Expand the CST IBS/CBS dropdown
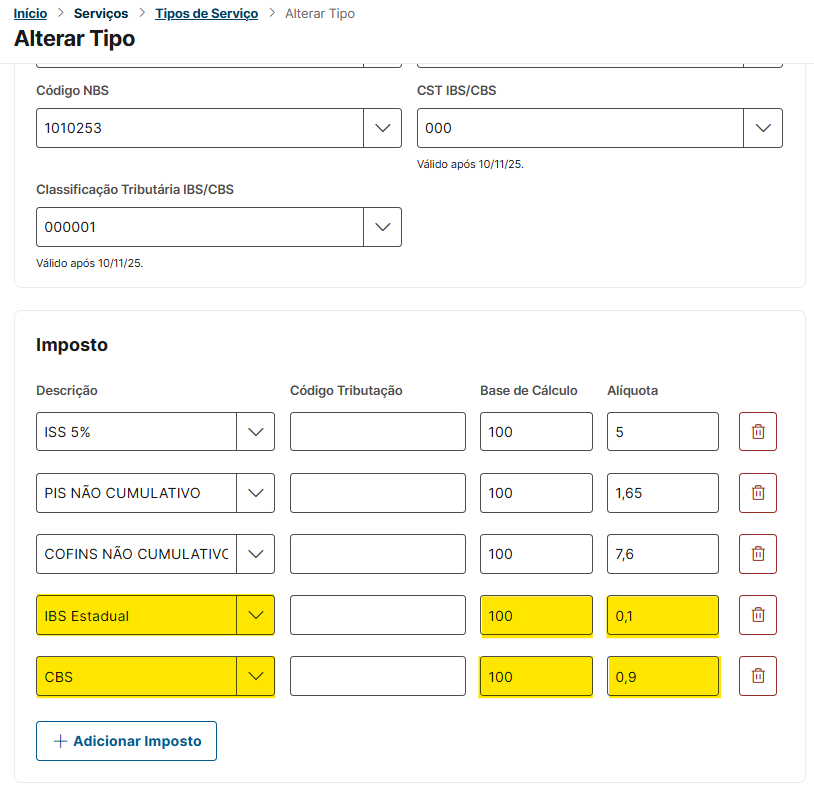This screenshot has width=814, height=796. (x=763, y=128)
